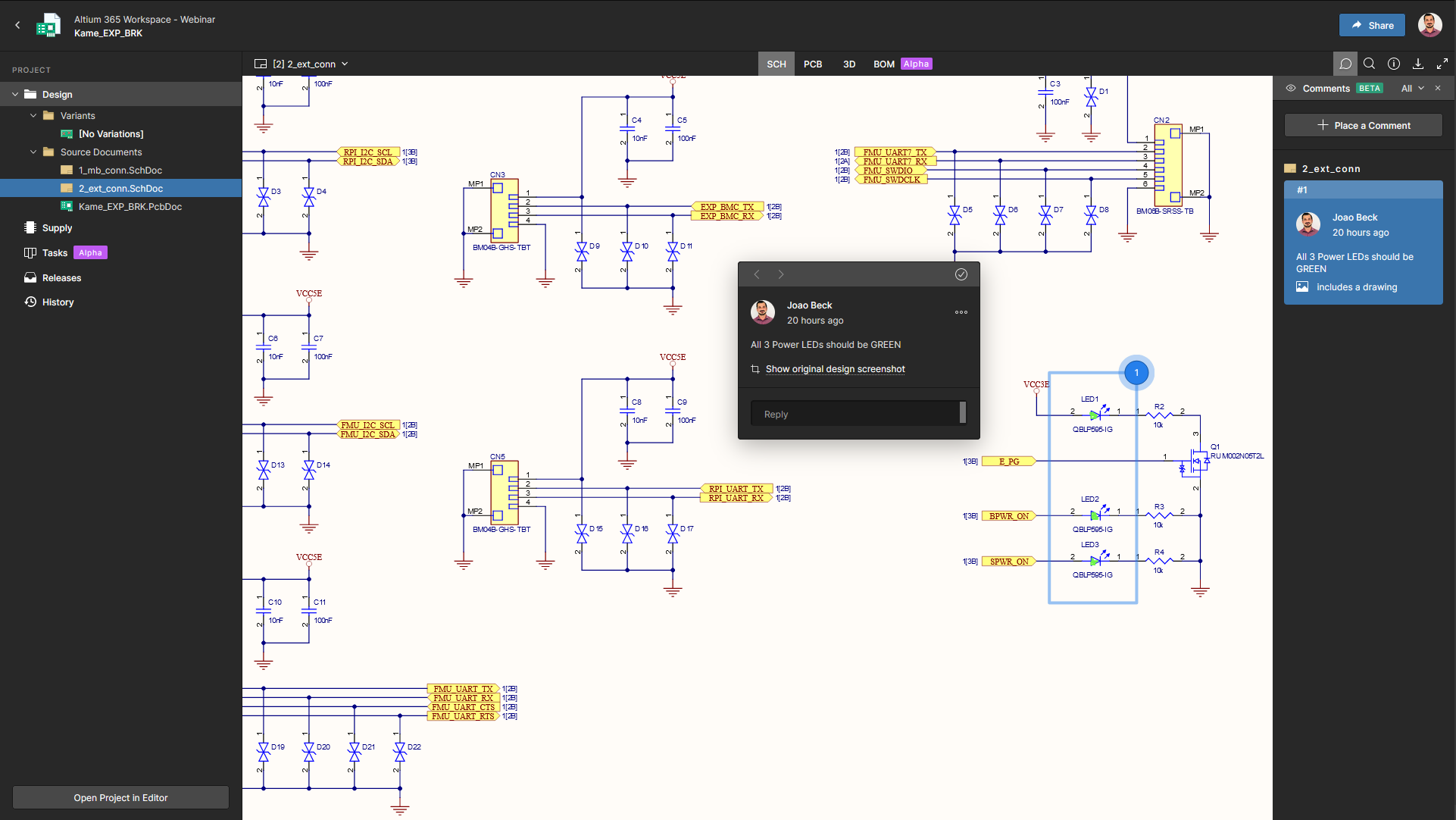Expand the viewer to fullscreen
1456x820 pixels.
(1443, 64)
